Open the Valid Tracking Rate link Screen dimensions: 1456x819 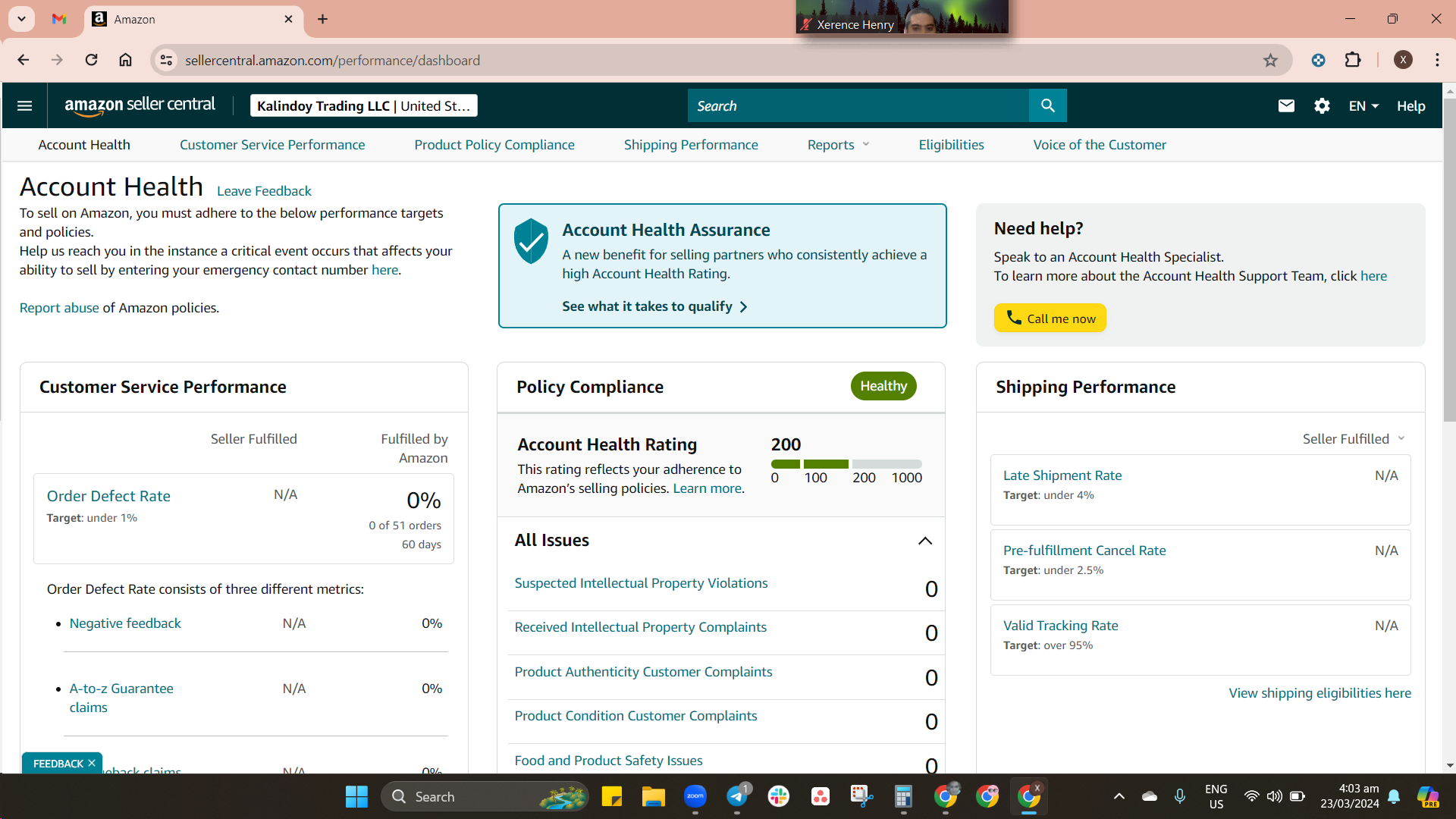pos(1060,626)
